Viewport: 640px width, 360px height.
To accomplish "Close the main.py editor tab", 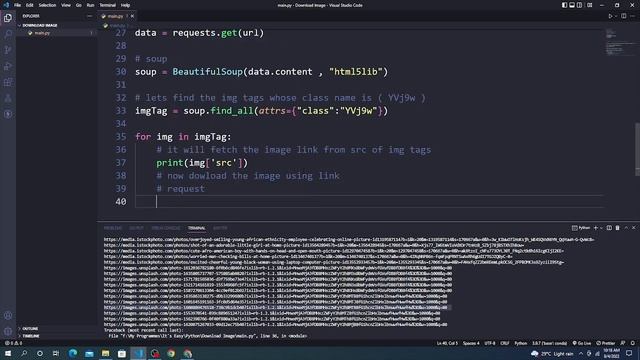I will 132,16.
